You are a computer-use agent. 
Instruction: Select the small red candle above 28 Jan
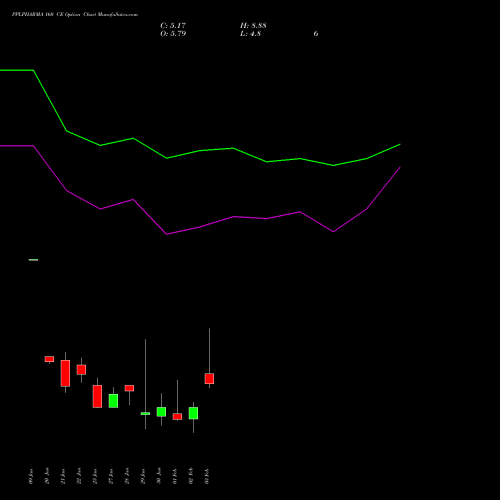pos(129,388)
